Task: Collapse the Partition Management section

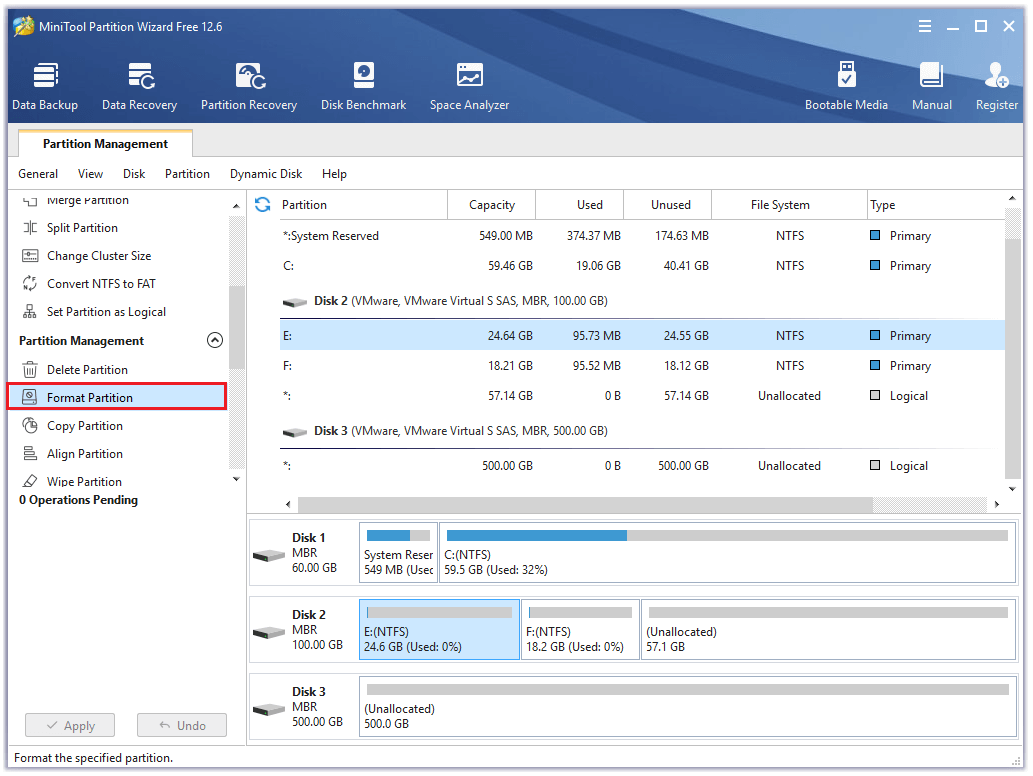Action: (x=214, y=340)
